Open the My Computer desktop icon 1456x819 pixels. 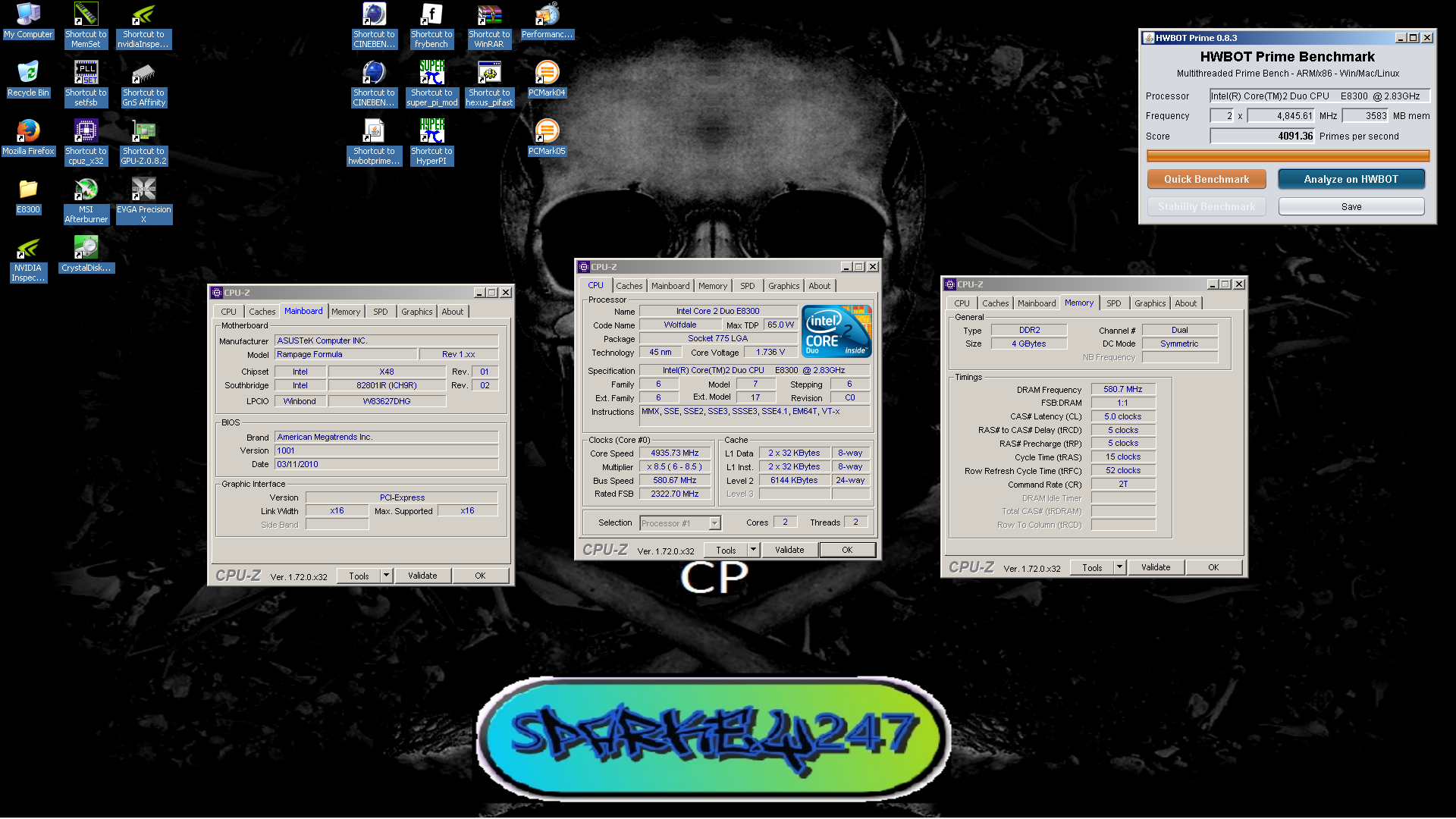(x=28, y=21)
